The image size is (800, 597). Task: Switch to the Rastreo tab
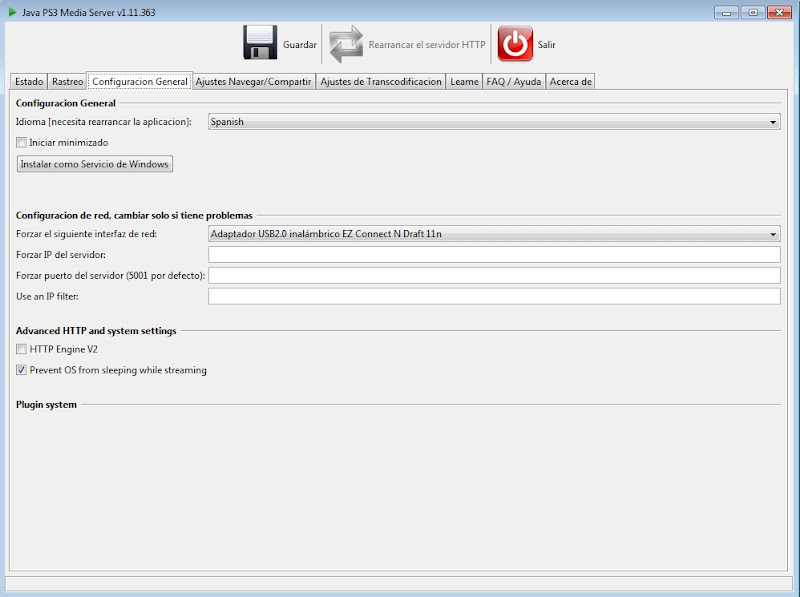click(67, 82)
